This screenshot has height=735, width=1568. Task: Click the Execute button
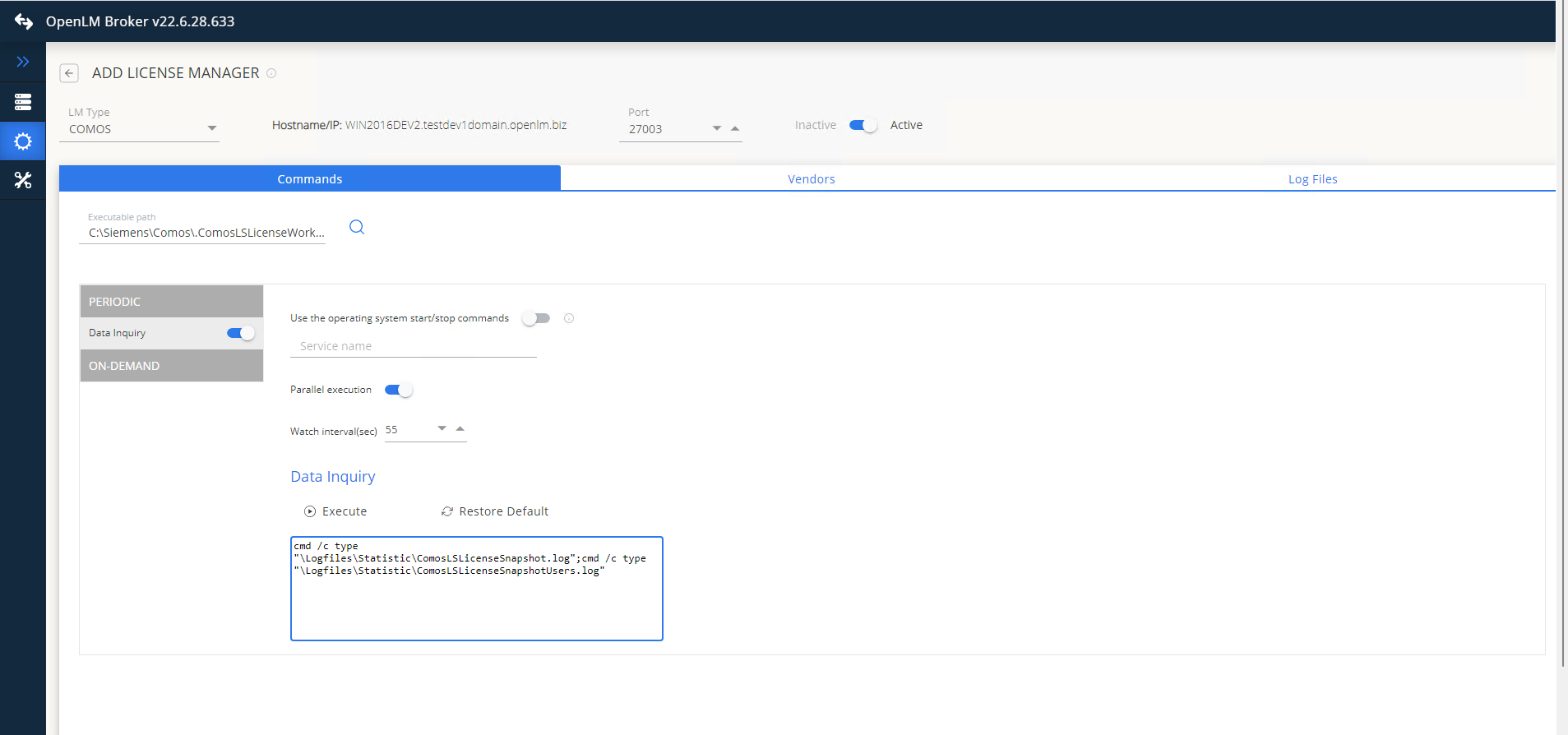coord(335,511)
